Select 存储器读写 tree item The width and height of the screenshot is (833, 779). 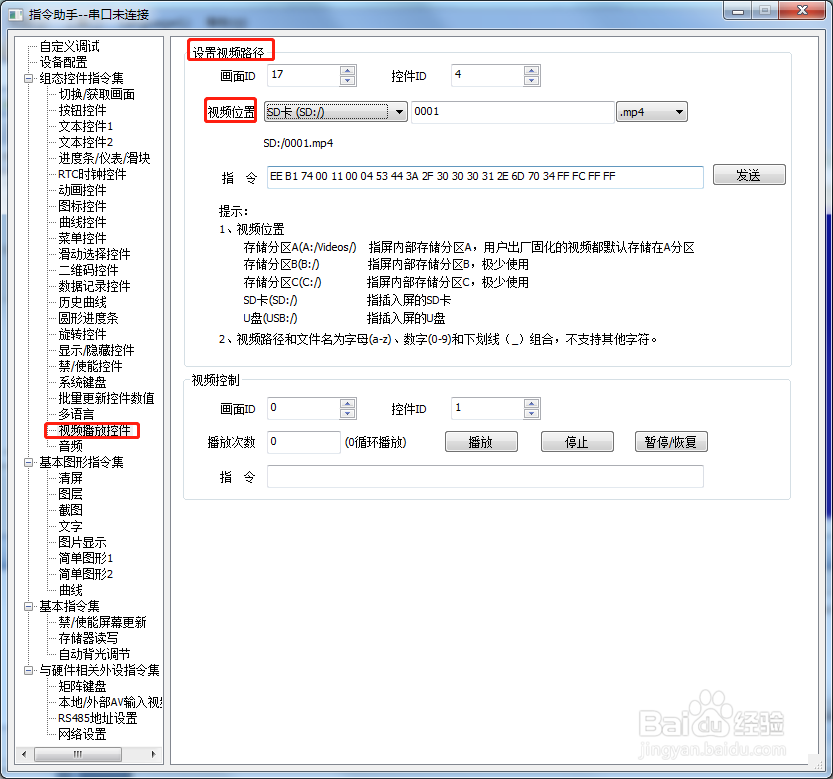coord(88,638)
